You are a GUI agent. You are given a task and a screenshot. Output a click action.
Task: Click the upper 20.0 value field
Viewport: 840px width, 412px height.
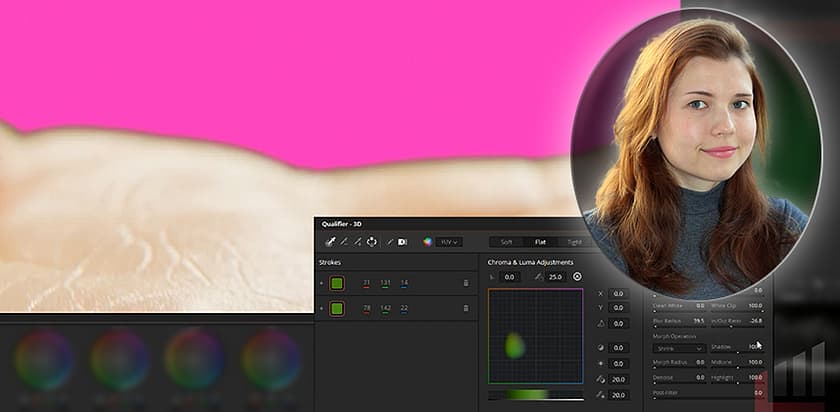[618, 379]
